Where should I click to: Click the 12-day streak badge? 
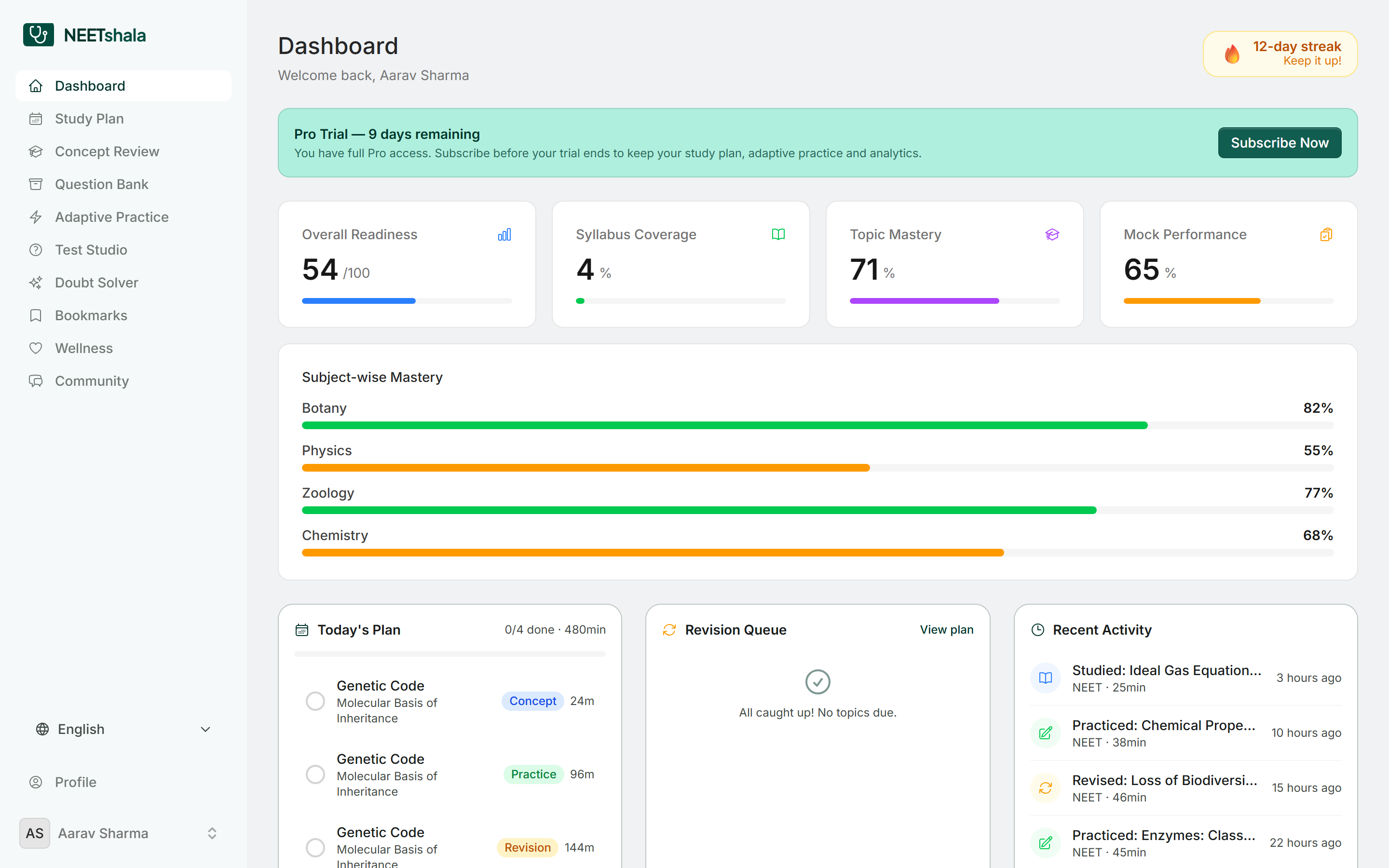click(x=1280, y=54)
